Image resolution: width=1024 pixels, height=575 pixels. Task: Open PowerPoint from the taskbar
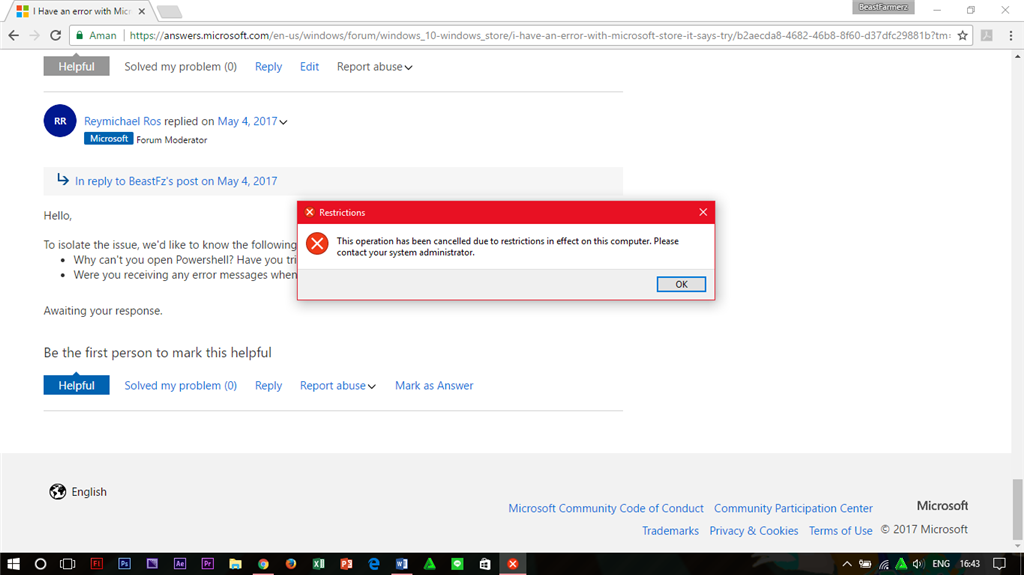346,564
